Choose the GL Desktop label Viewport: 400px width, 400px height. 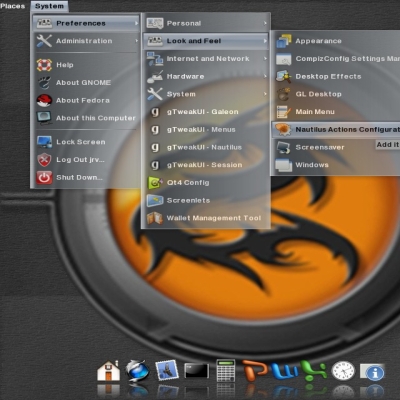click(x=318, y=94)
